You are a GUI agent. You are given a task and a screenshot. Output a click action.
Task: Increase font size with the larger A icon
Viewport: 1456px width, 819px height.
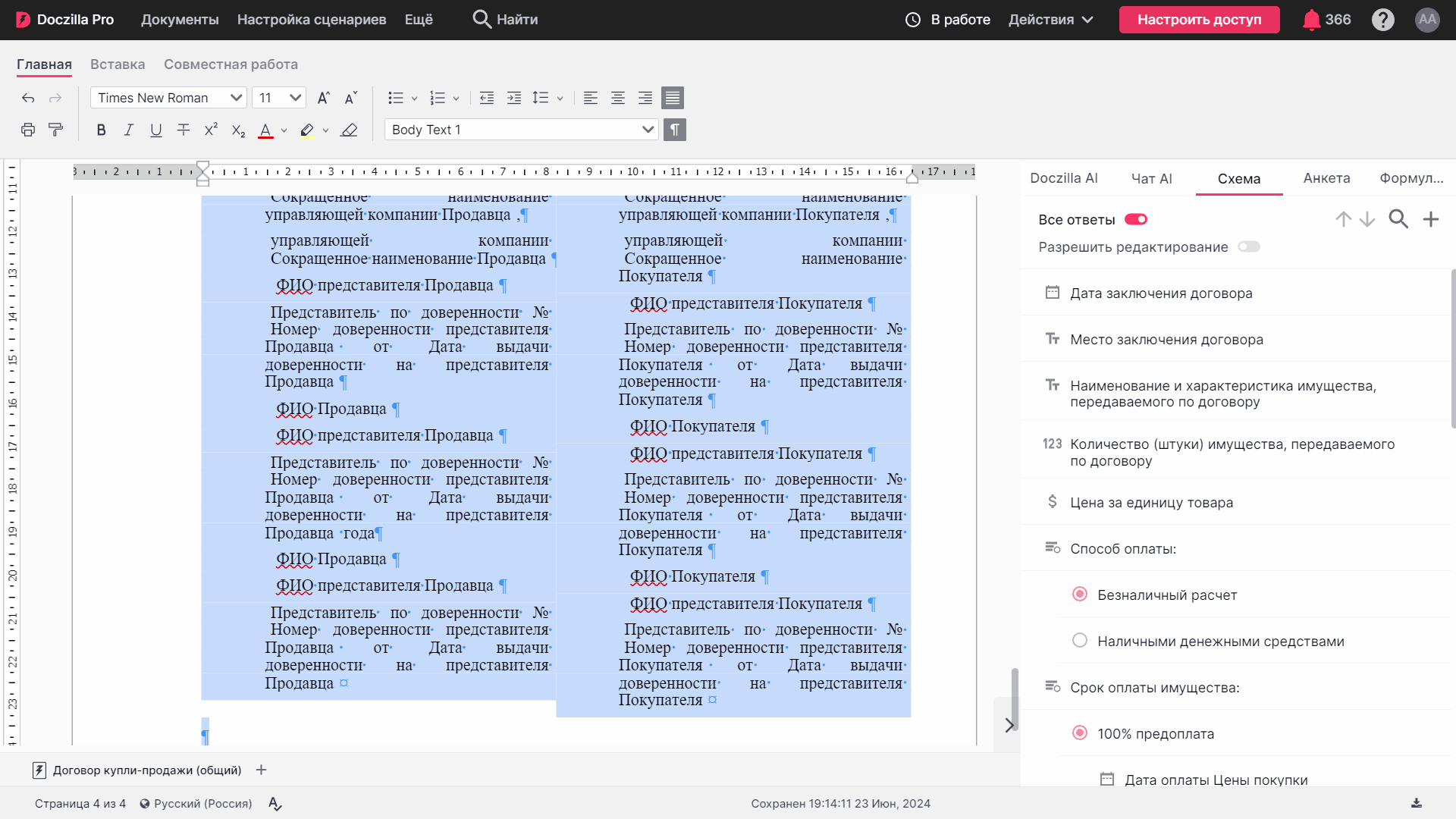tap(324, 98)
